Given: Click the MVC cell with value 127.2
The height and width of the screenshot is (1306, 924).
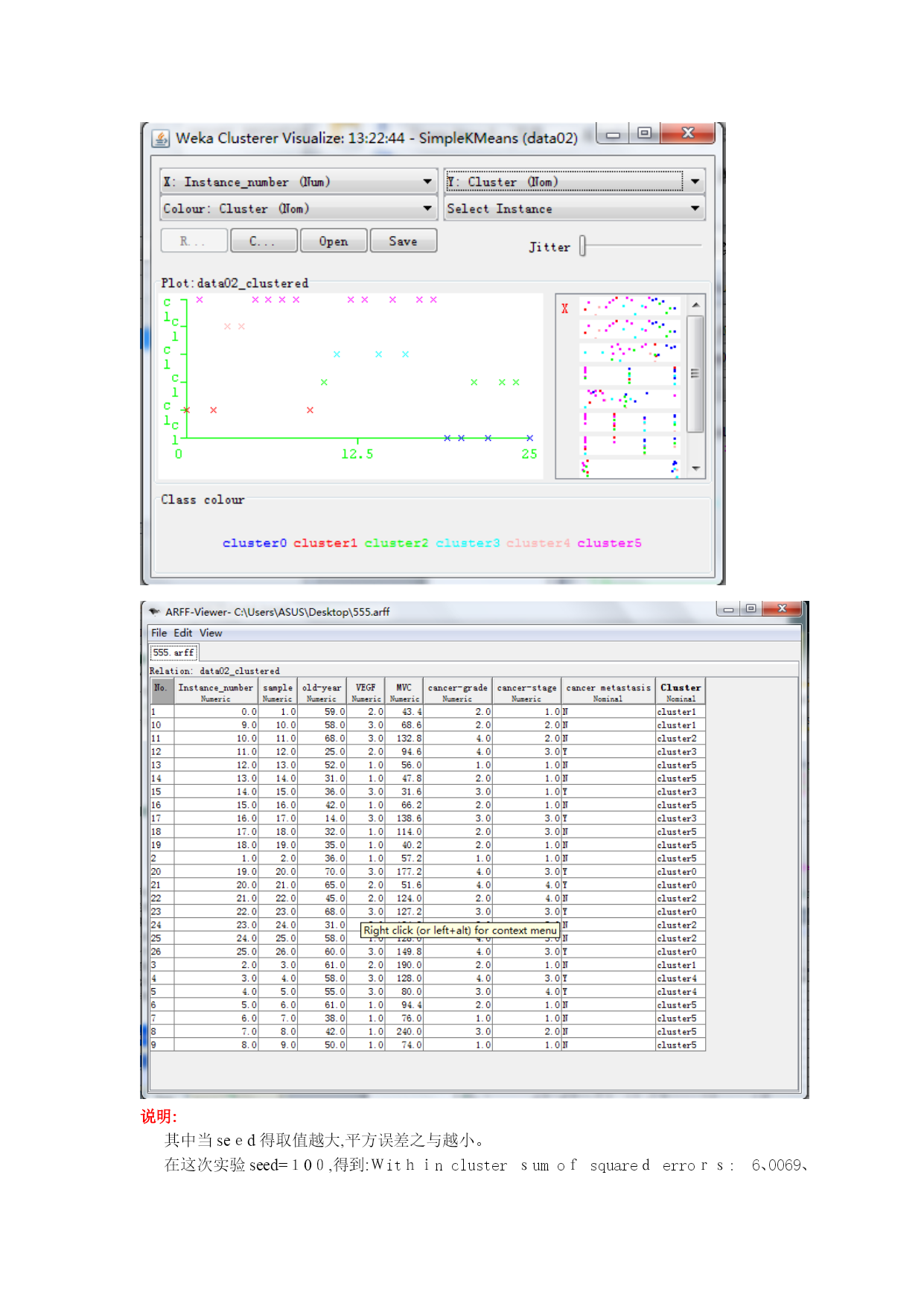Looking at the screenshot, I should click(404, 912).
